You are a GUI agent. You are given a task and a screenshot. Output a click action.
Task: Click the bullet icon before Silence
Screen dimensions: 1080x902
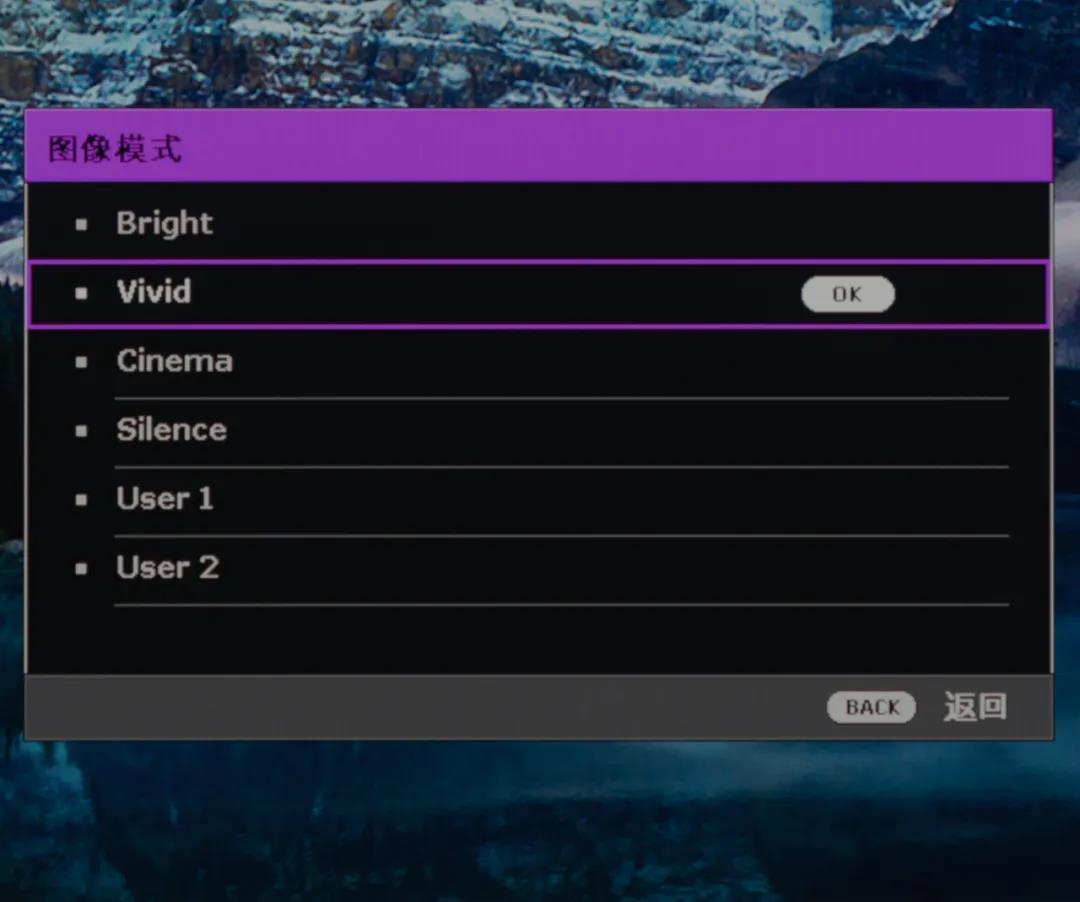(x=82, y=431)
